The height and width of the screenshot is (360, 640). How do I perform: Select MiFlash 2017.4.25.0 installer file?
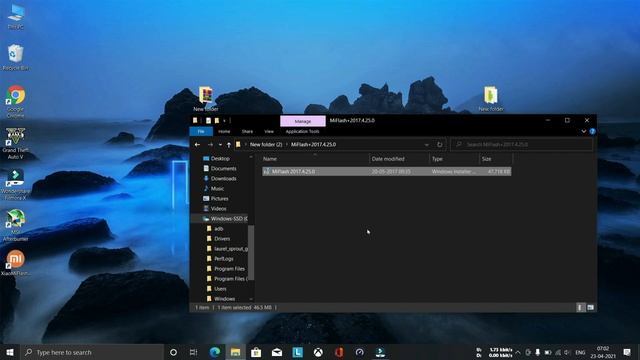point(387,171)
